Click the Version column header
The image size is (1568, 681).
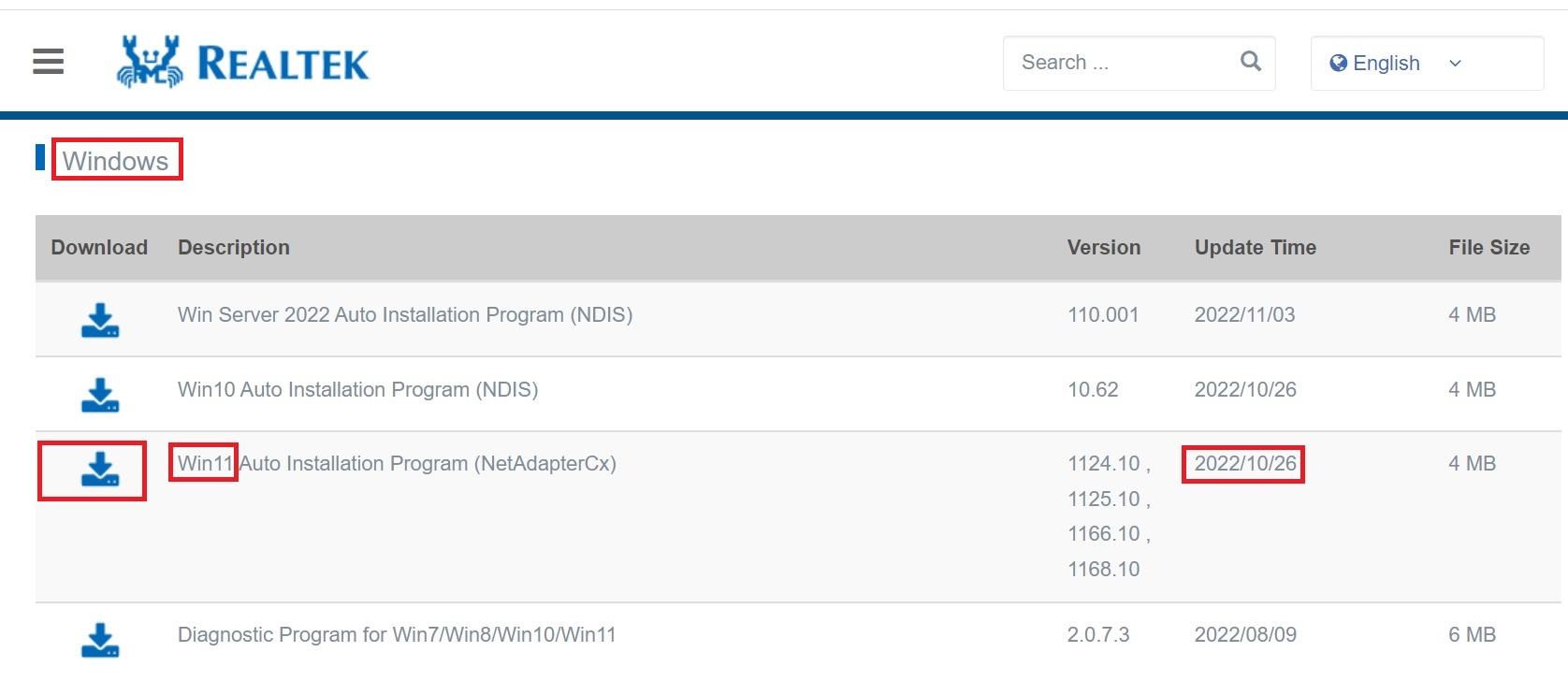tap(1103, 247)
